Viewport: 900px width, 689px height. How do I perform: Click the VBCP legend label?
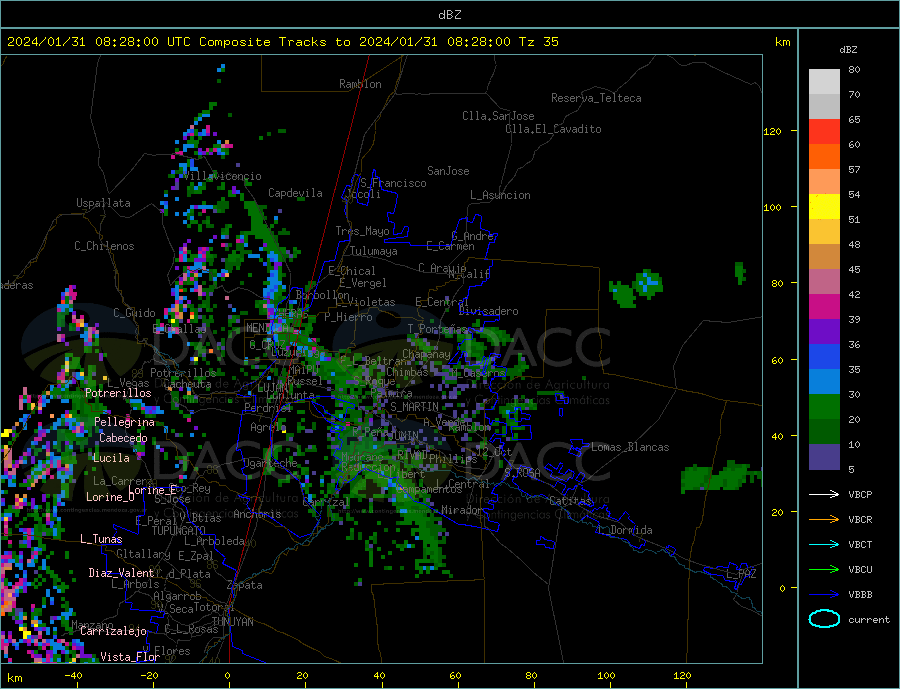[860, 494]
